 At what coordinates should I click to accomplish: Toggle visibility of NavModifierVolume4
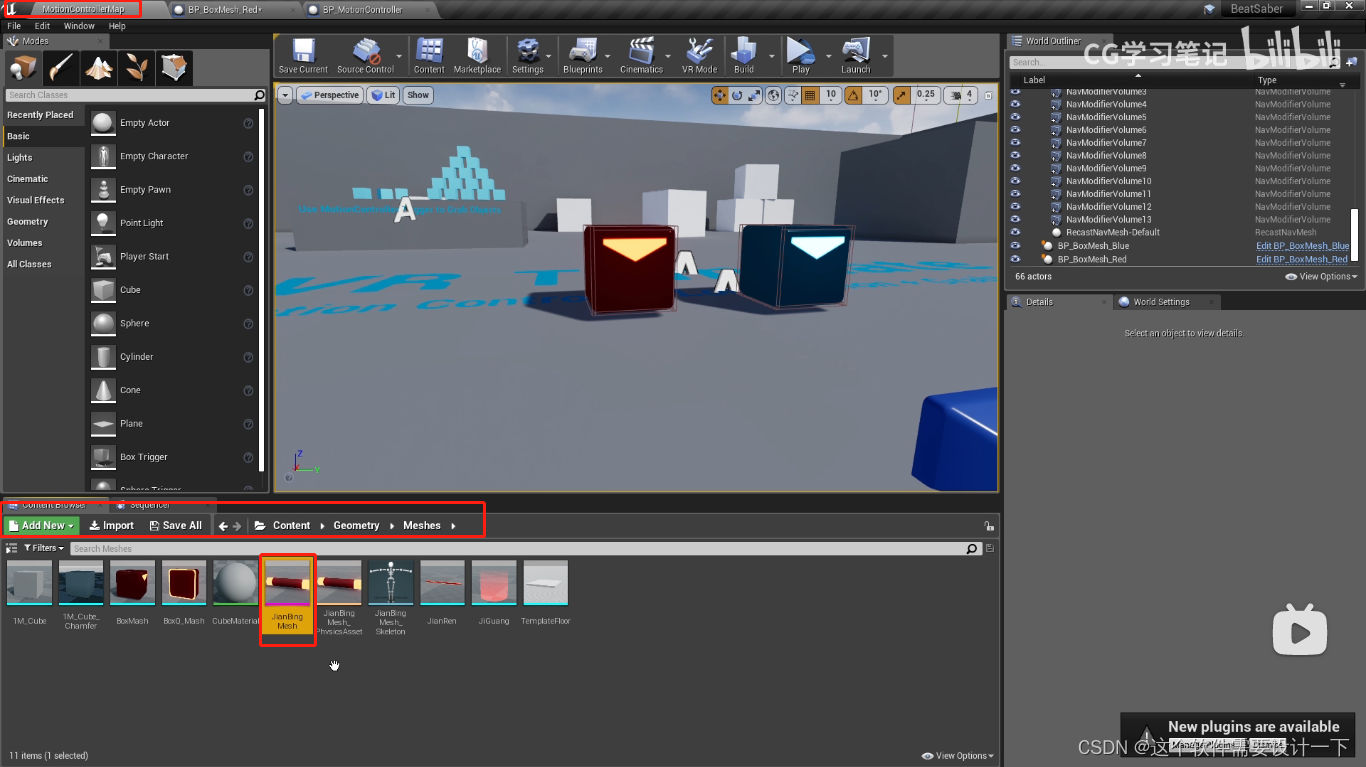click(1015, 104)
